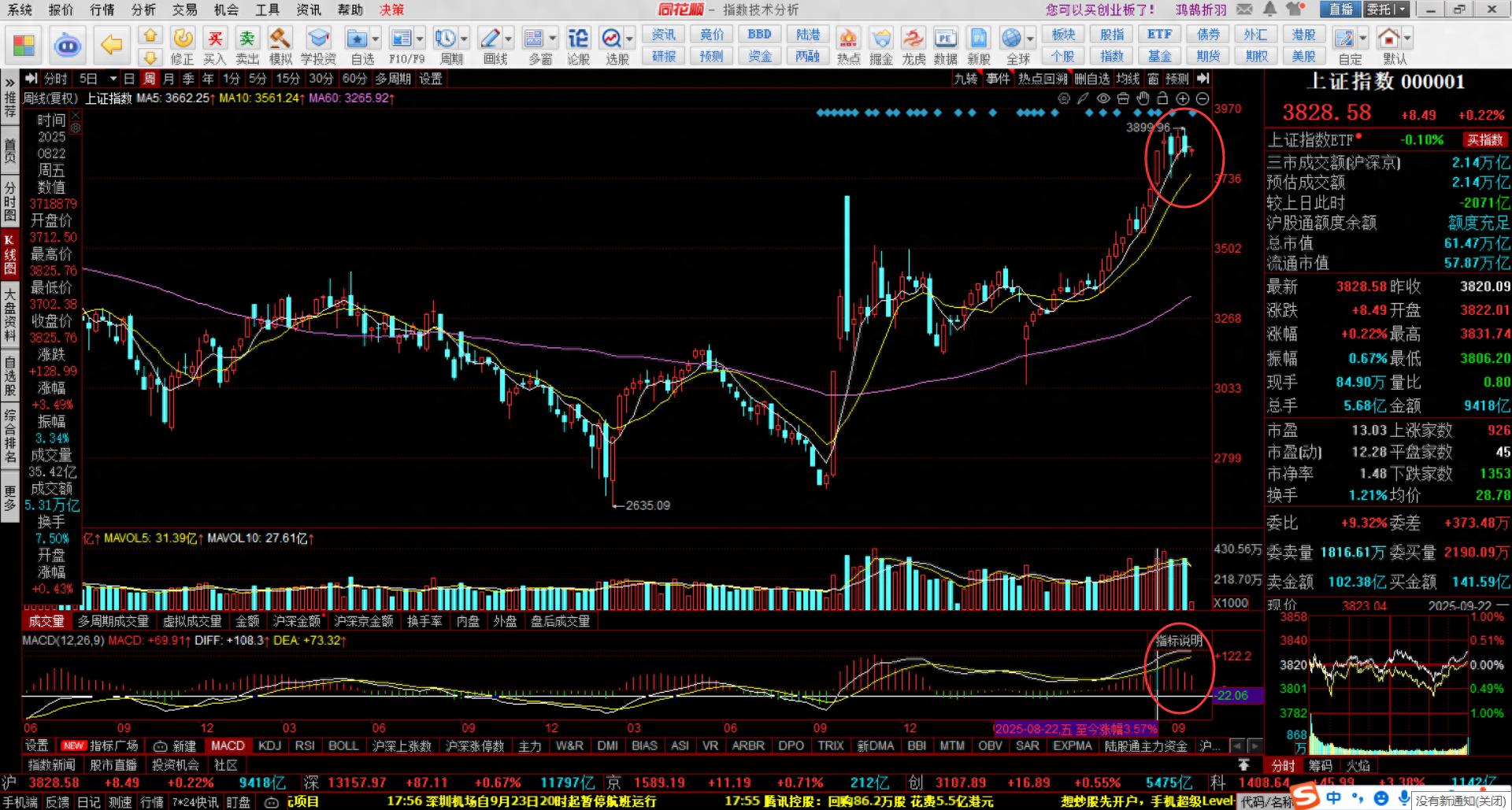This screenshot has width=1512, height=810.
Task: Click the 卖出 (sell) toolbar icon
Action: 247,46
